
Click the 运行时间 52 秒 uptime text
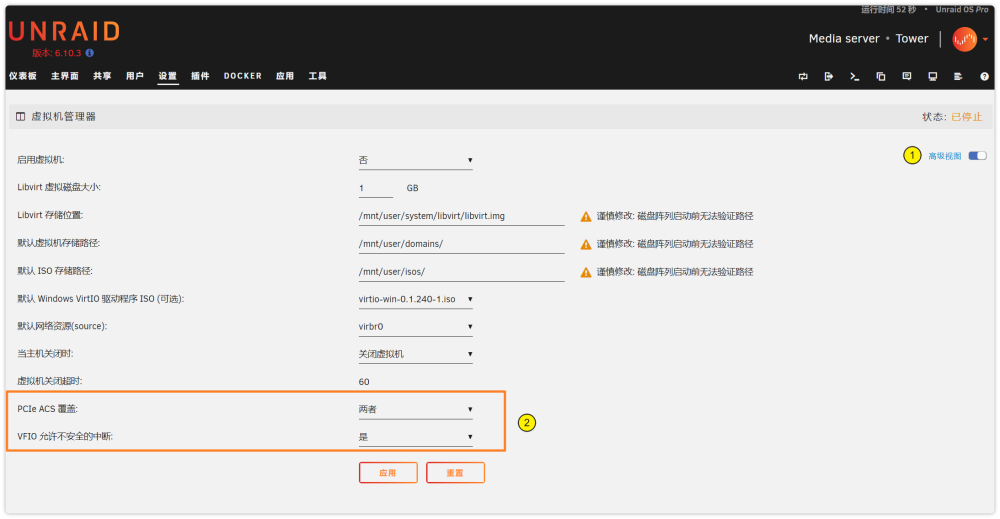click(x=888, y=10)
